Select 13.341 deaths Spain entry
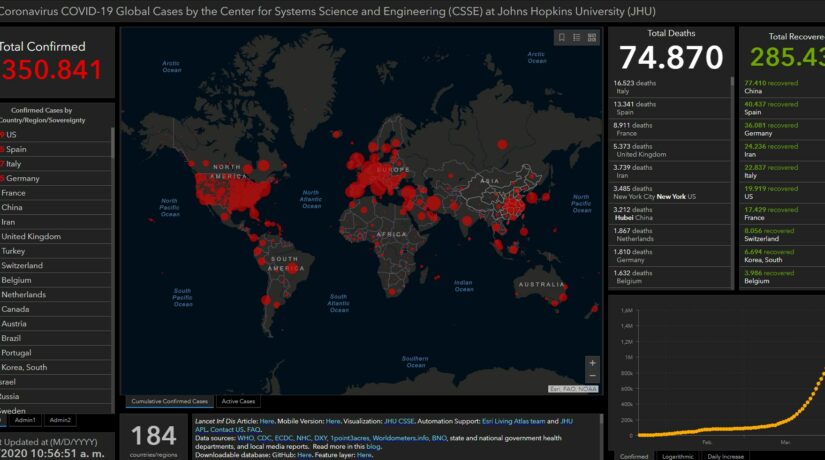The width and height of the screenshot is (825, 460). [x=669, y=108]
